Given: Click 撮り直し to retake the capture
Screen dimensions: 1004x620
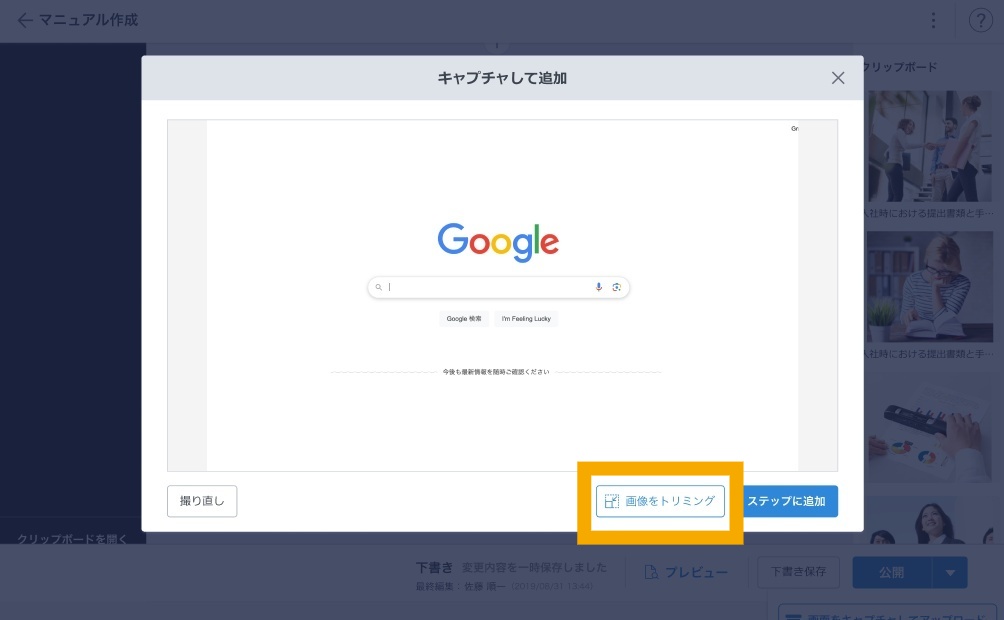Looking at the screenshot, I should click(202, 501).
